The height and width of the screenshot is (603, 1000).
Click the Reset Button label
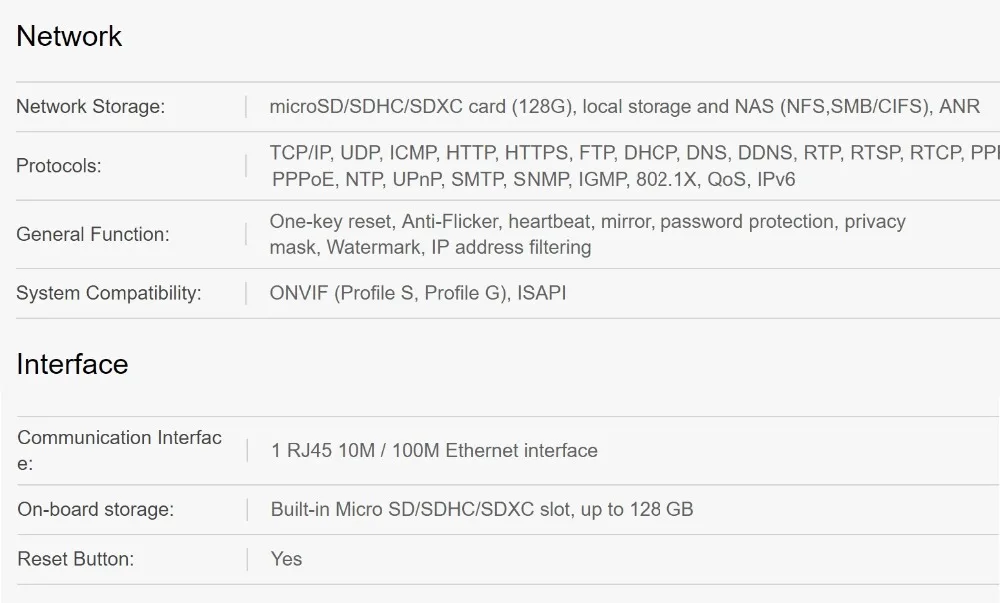click(x=75, y=559)
